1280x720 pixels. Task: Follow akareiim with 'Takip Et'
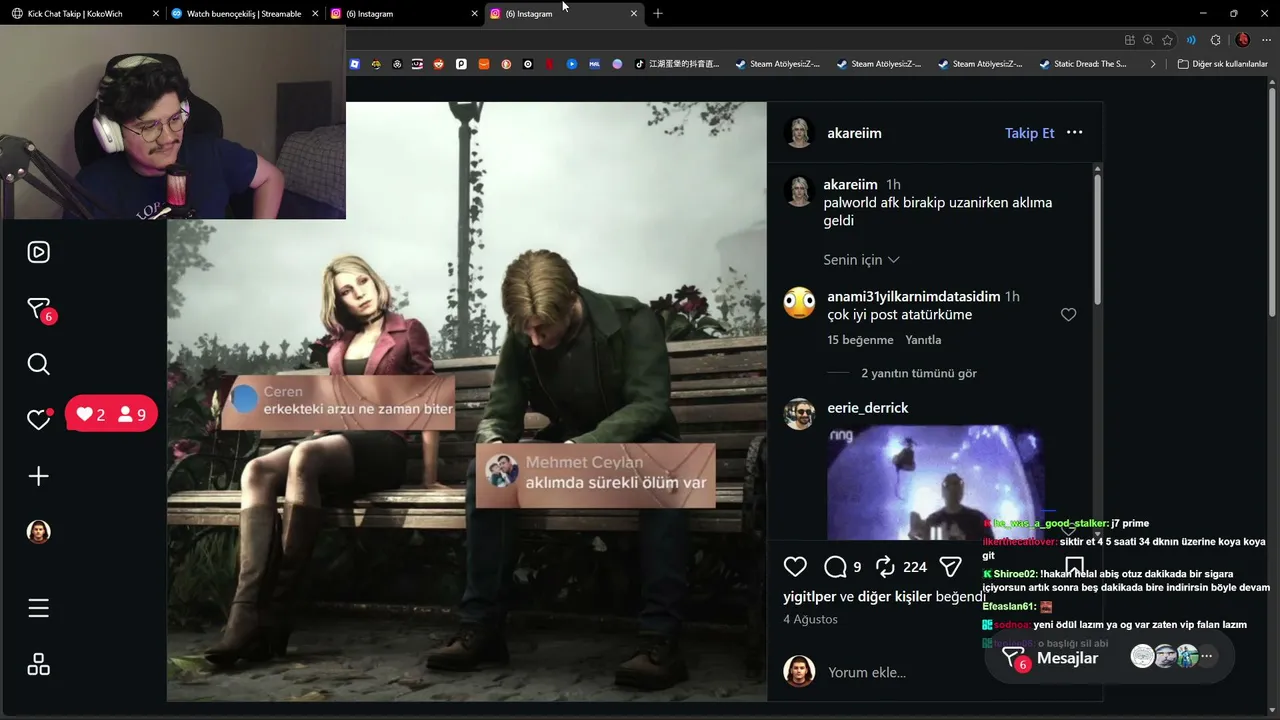(x=1030, y=133)
